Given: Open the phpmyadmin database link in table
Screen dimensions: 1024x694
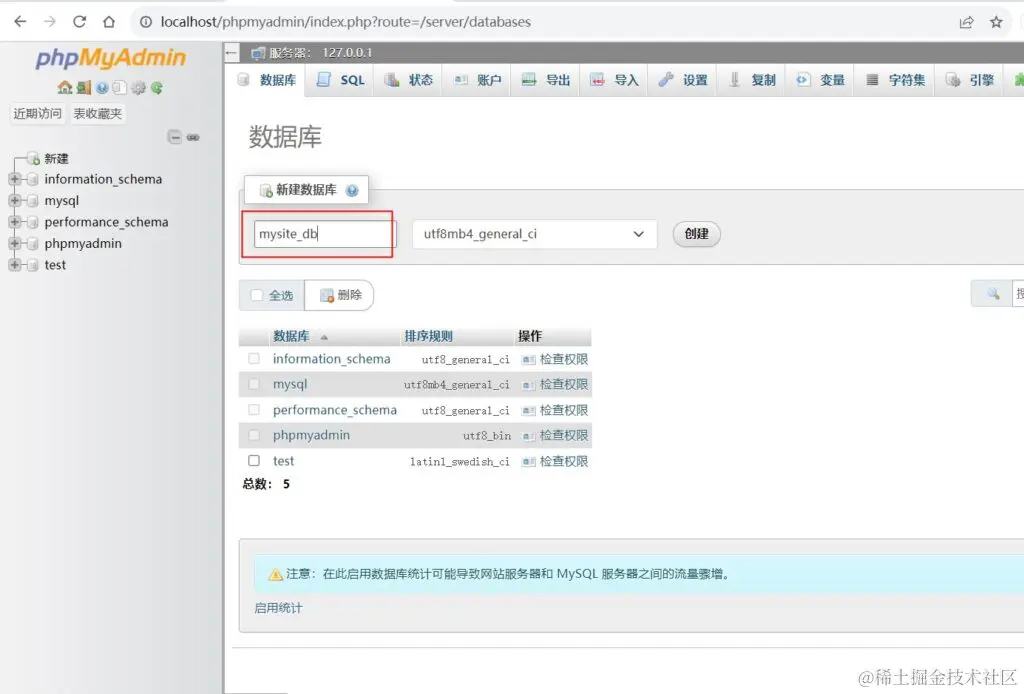Looking at the screenshot, I should [312, 435].
